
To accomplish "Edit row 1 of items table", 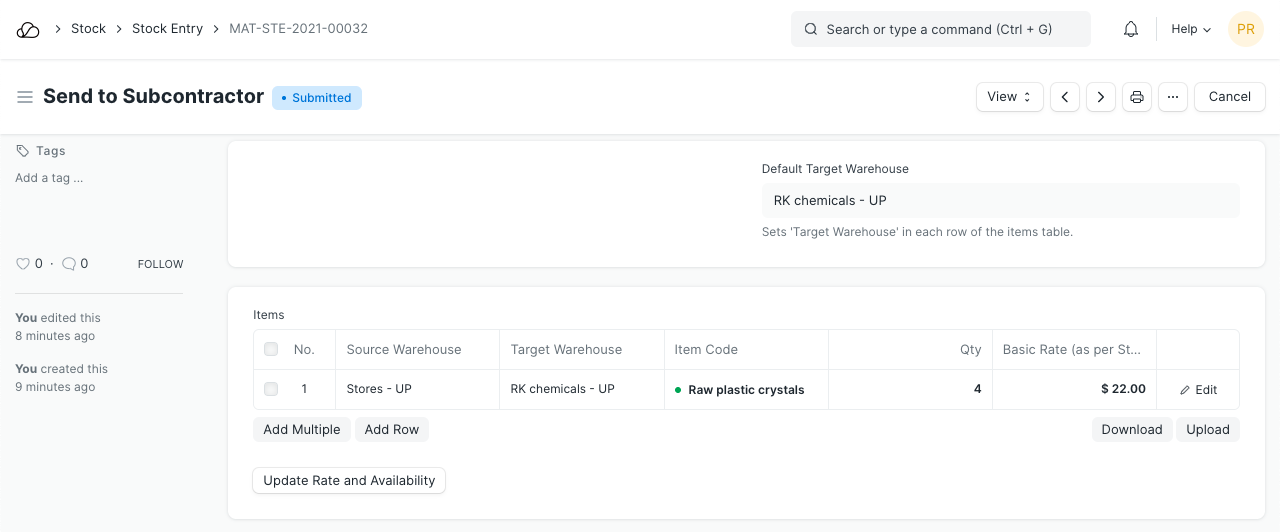I will pos(1198,390).
